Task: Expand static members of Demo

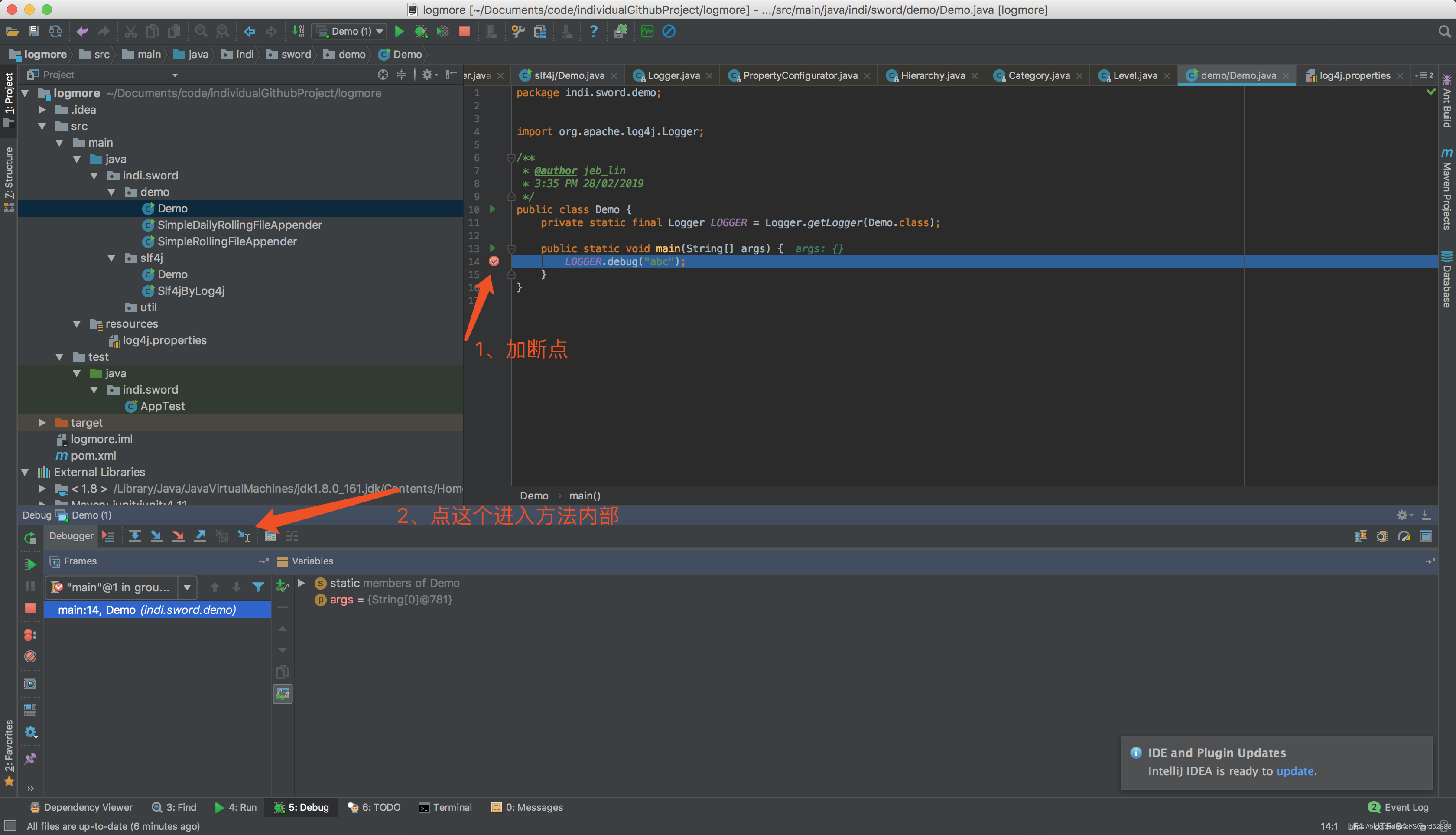Action: pos(301,583)
